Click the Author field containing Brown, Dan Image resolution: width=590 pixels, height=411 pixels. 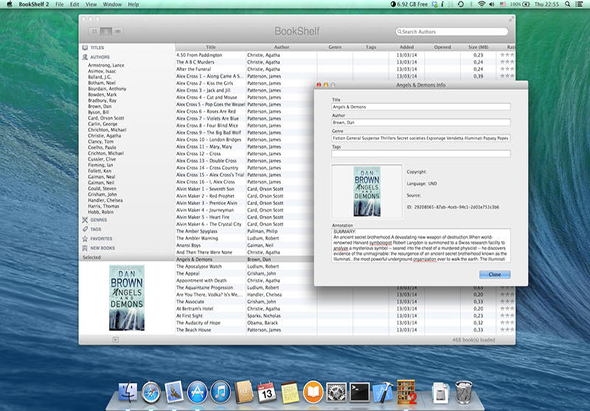(421, 122)
